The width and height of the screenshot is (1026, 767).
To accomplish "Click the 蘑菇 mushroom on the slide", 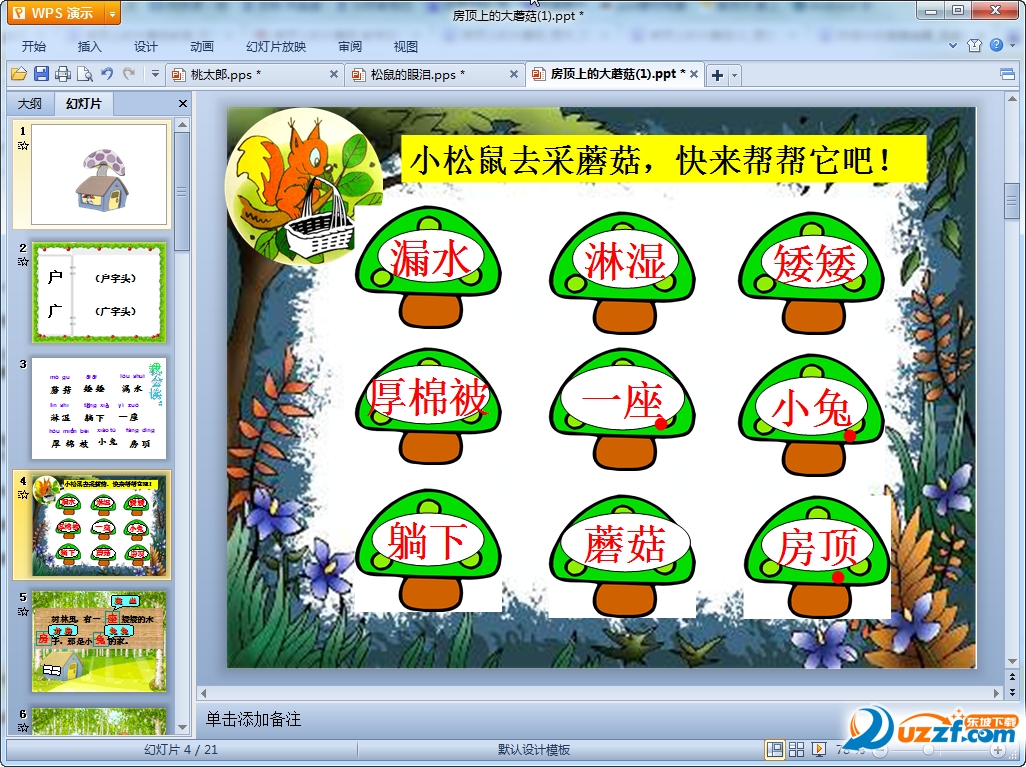I will point(622,556).
